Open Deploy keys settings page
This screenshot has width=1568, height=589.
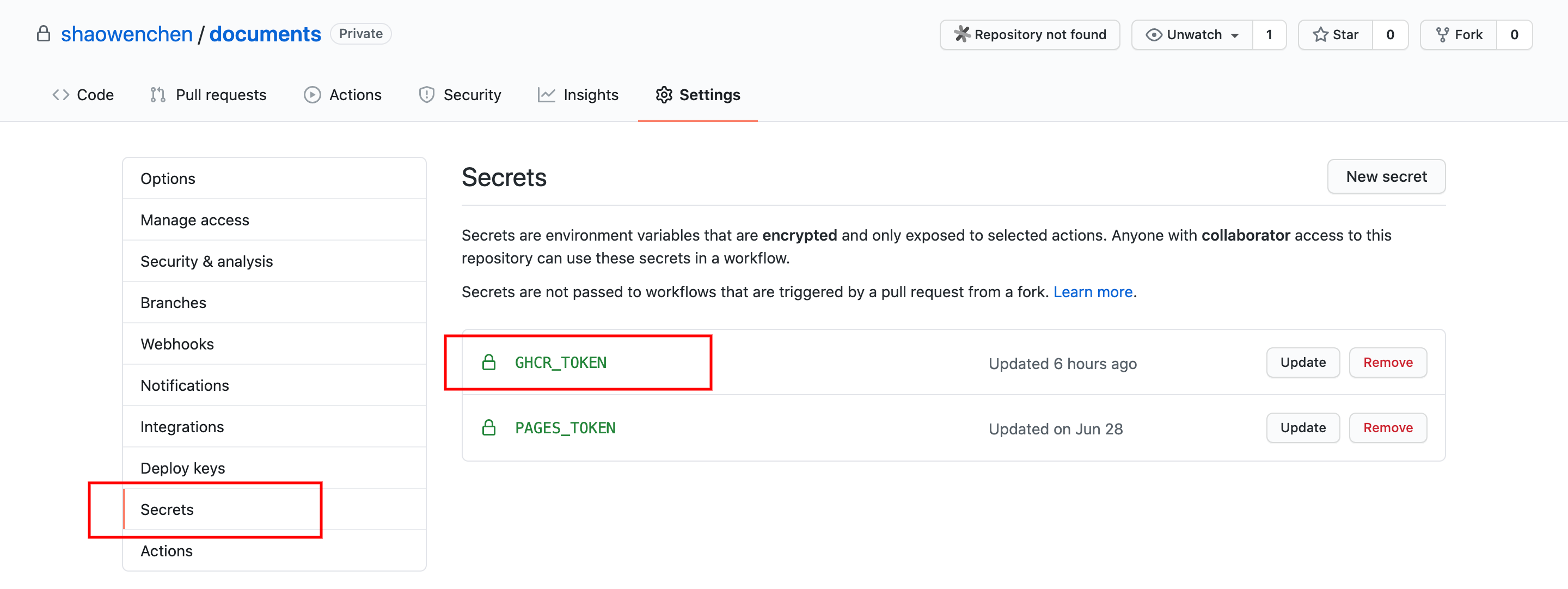(x=274, y=468)
